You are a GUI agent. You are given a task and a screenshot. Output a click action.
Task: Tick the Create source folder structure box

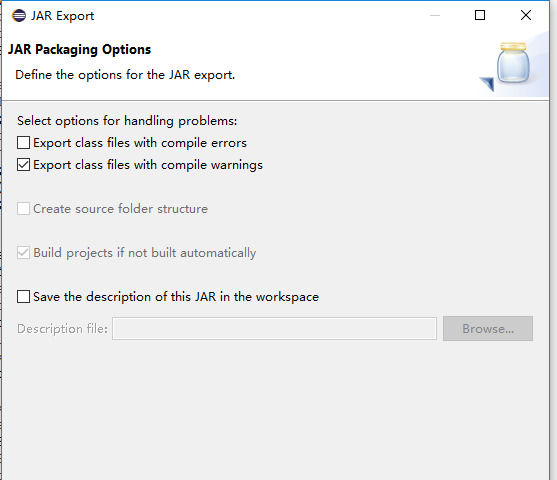23,209
